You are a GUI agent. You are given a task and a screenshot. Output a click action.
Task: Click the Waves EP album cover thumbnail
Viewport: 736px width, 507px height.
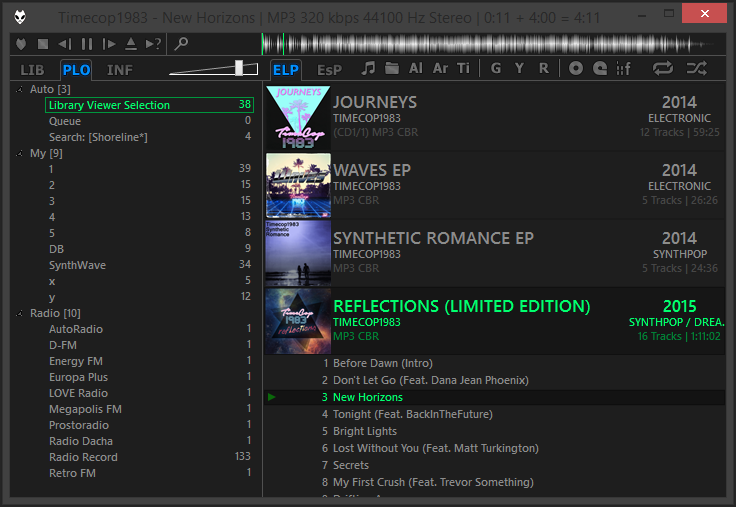point(298,185)
